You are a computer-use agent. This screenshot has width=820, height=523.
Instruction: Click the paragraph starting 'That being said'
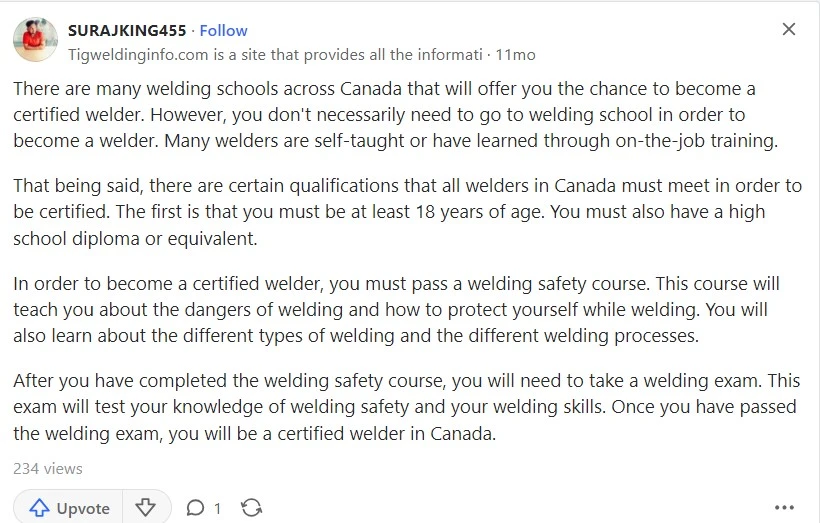pos(407,212)
